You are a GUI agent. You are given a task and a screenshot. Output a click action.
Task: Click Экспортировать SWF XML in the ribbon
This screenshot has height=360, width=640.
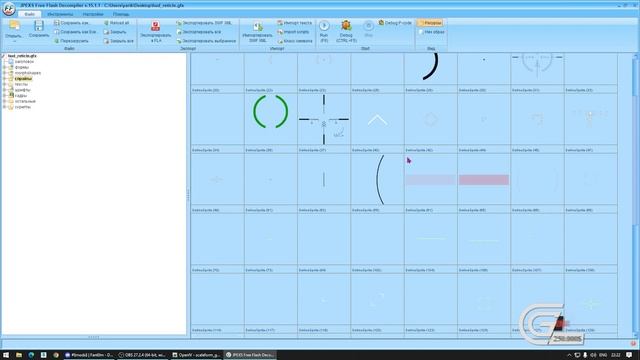[204, 23]
